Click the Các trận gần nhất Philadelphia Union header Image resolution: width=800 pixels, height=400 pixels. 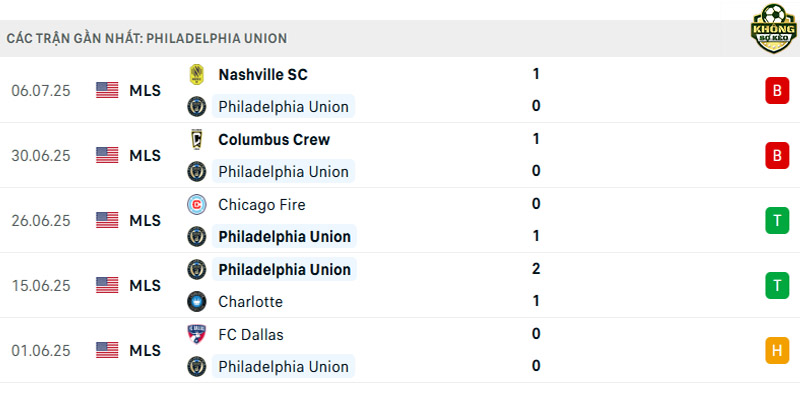(147, 38)
